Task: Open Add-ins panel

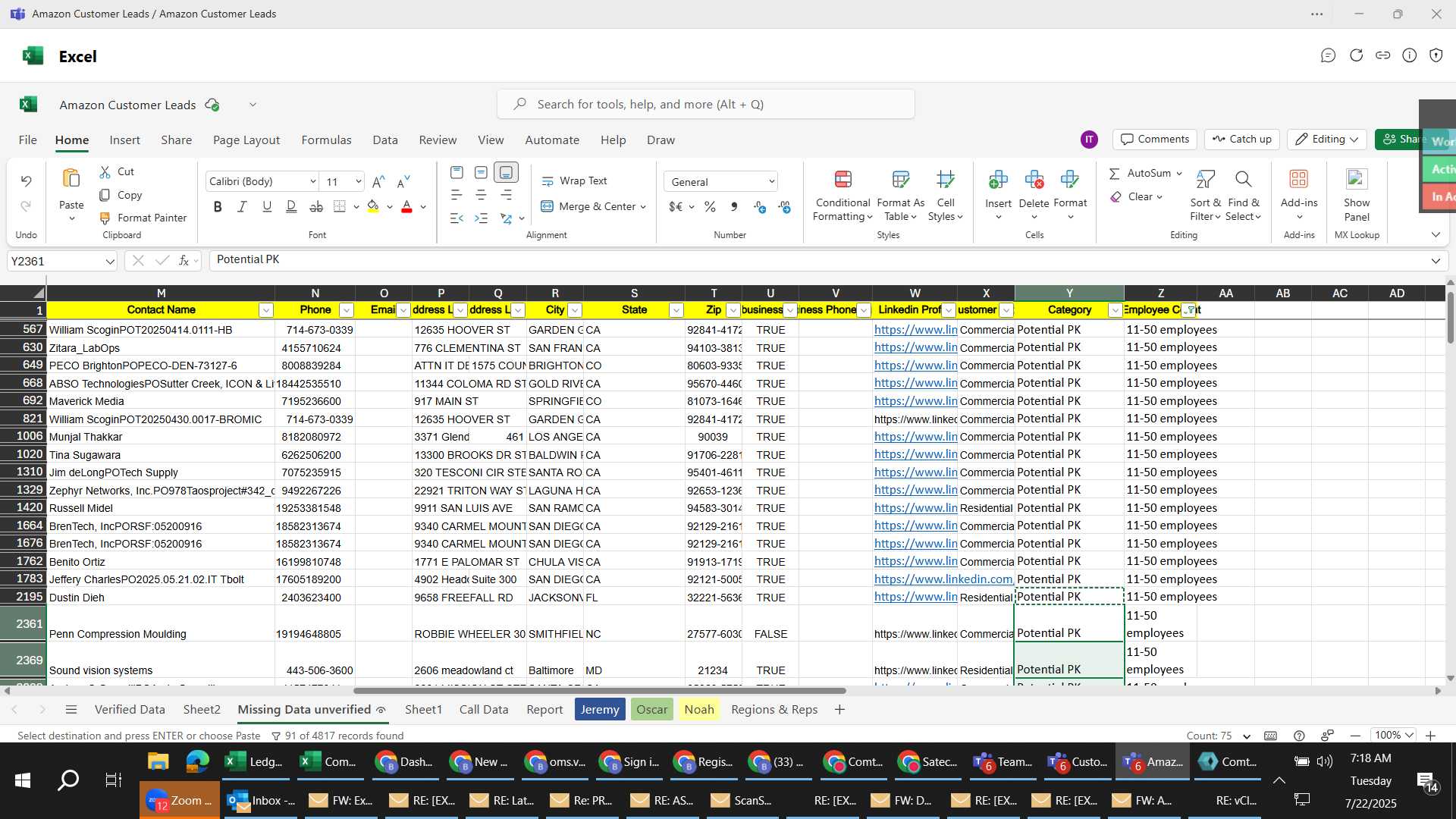Action: (x=1299, y=194)
